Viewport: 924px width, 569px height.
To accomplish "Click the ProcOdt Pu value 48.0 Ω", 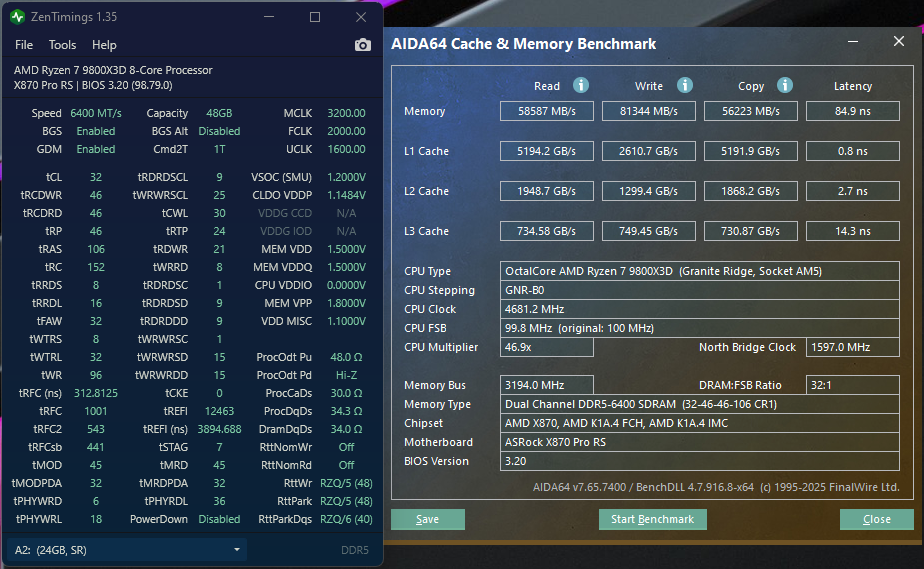I will (x=346, y=357).
